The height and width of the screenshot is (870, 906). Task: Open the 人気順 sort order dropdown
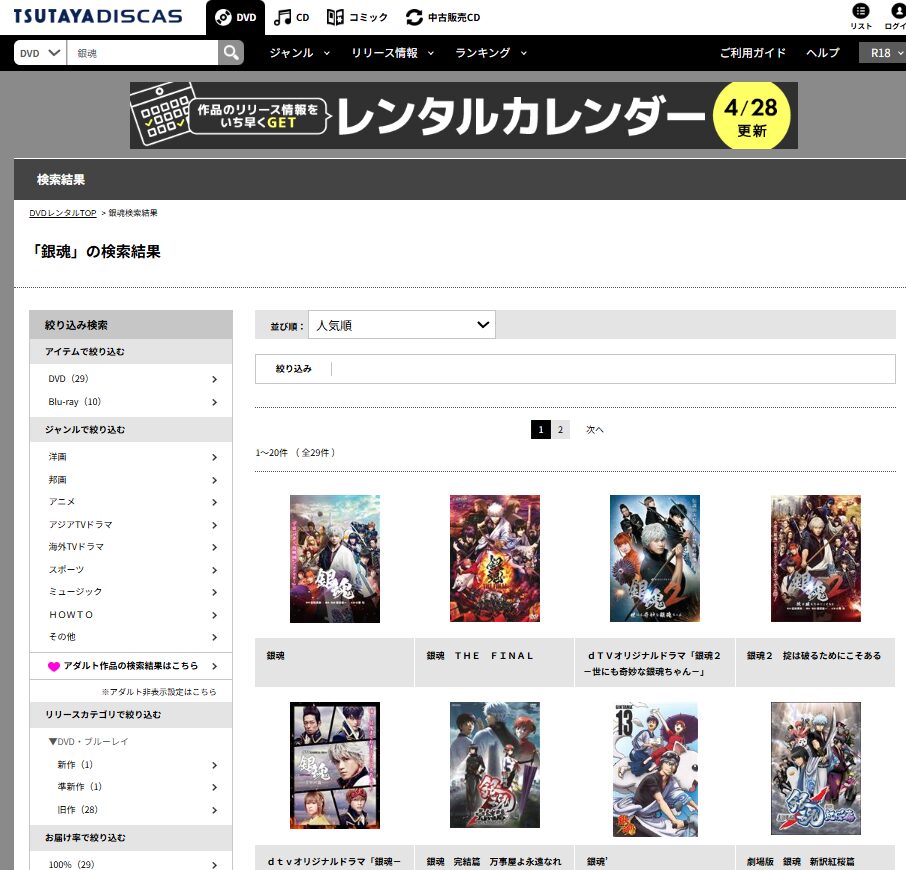click(x=402, y=325)
